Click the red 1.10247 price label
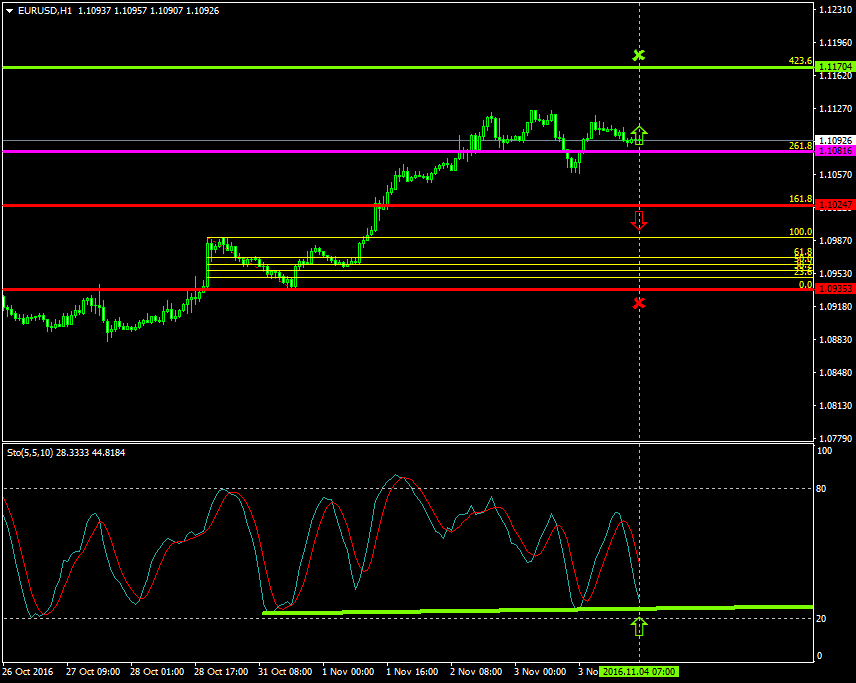Viewport: 856px width, 683px height. point(835,205)
